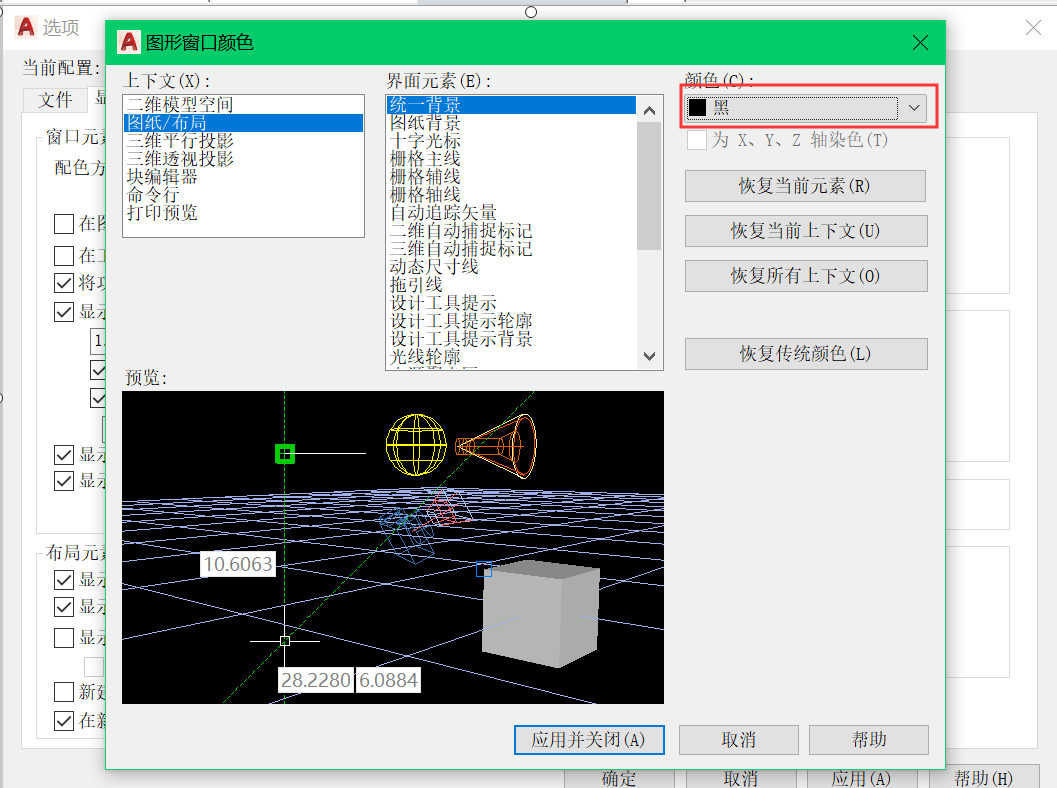Click the orange wireframe cone in preview
This screenshot has height=788, width=1057.
tap(497, 446)
